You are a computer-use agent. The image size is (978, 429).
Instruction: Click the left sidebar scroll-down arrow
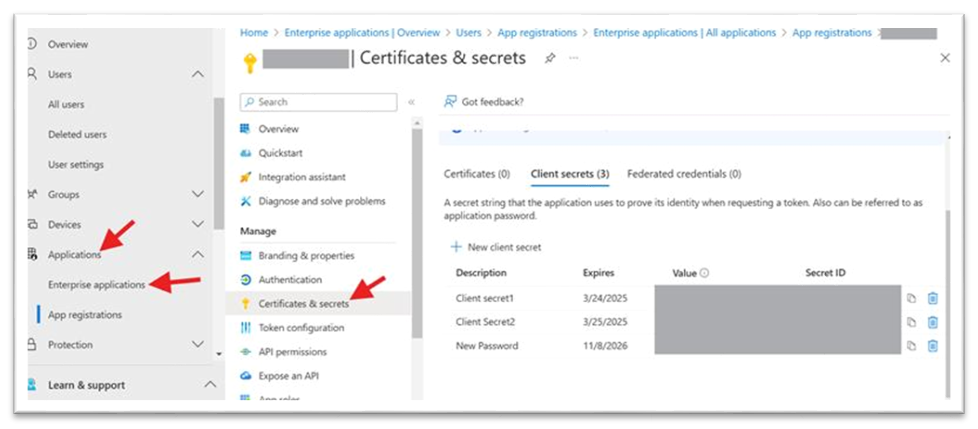pos(218,354)
